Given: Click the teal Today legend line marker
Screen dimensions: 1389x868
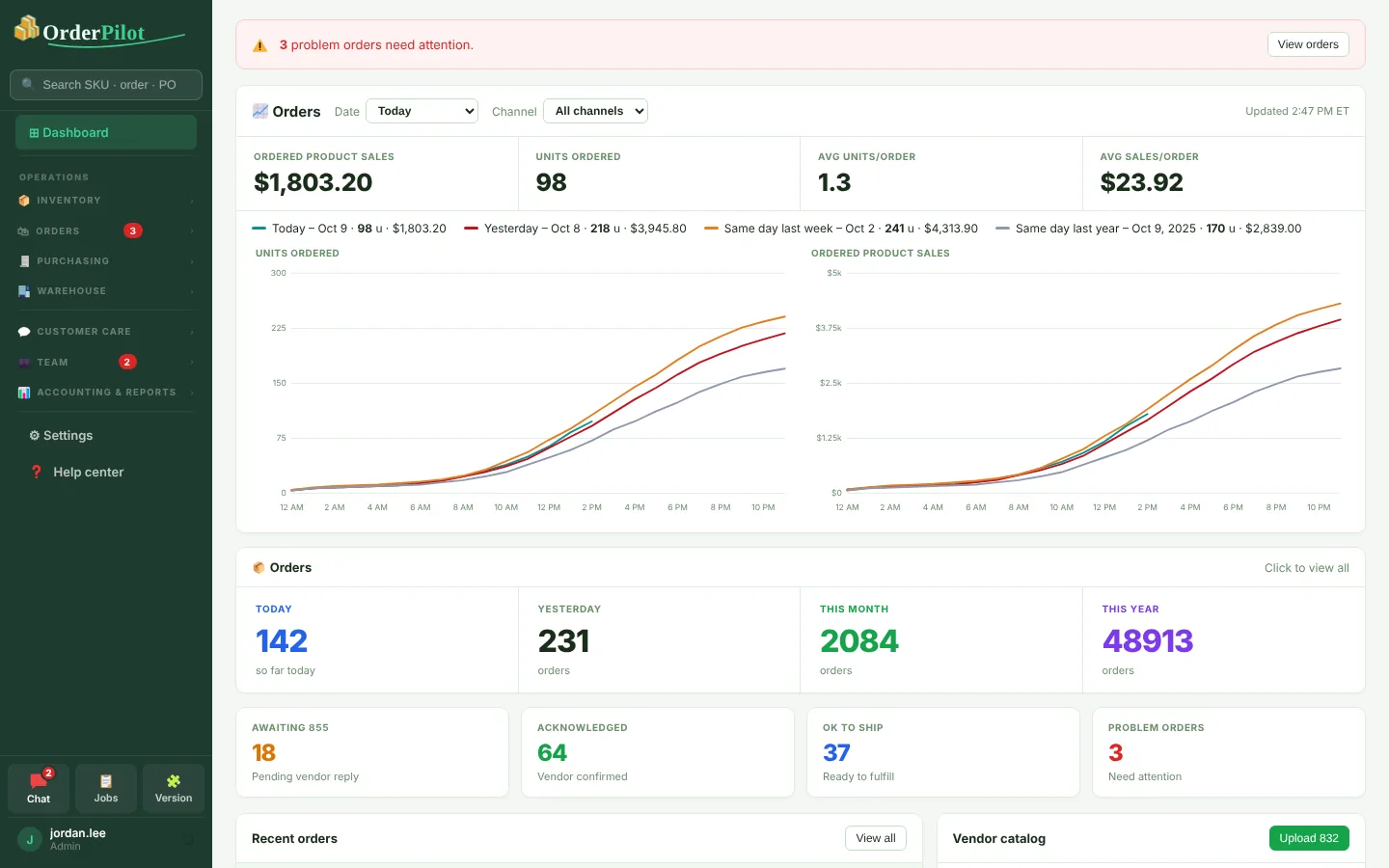Looking at the screenshot, I should point(259,229).
